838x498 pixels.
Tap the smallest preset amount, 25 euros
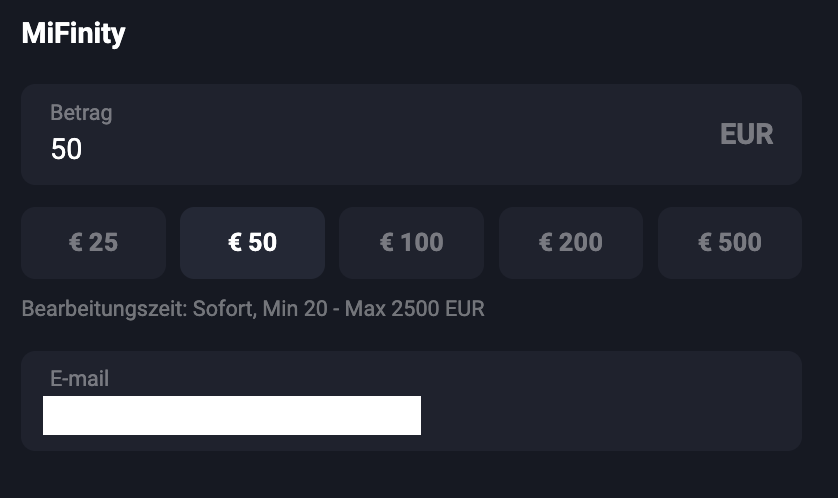tap(93, 242)
